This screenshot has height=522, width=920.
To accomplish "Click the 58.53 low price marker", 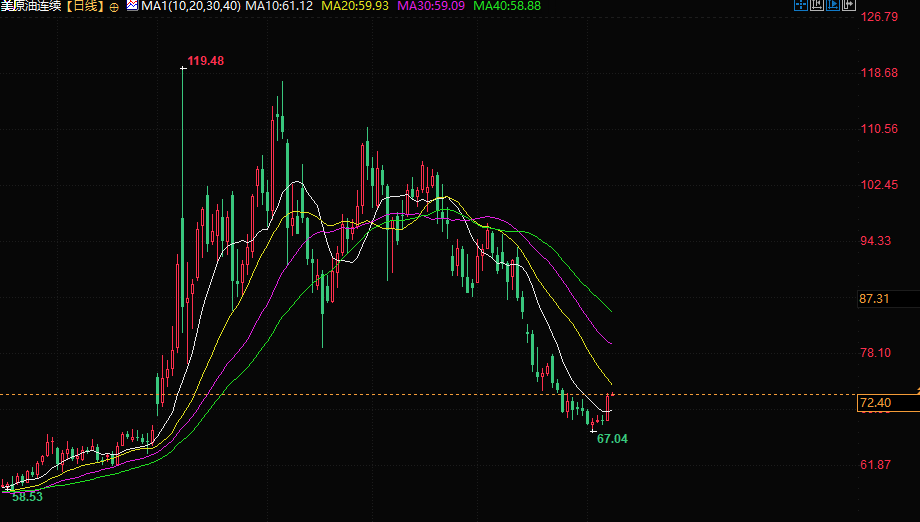I will (x=28, y=497).
